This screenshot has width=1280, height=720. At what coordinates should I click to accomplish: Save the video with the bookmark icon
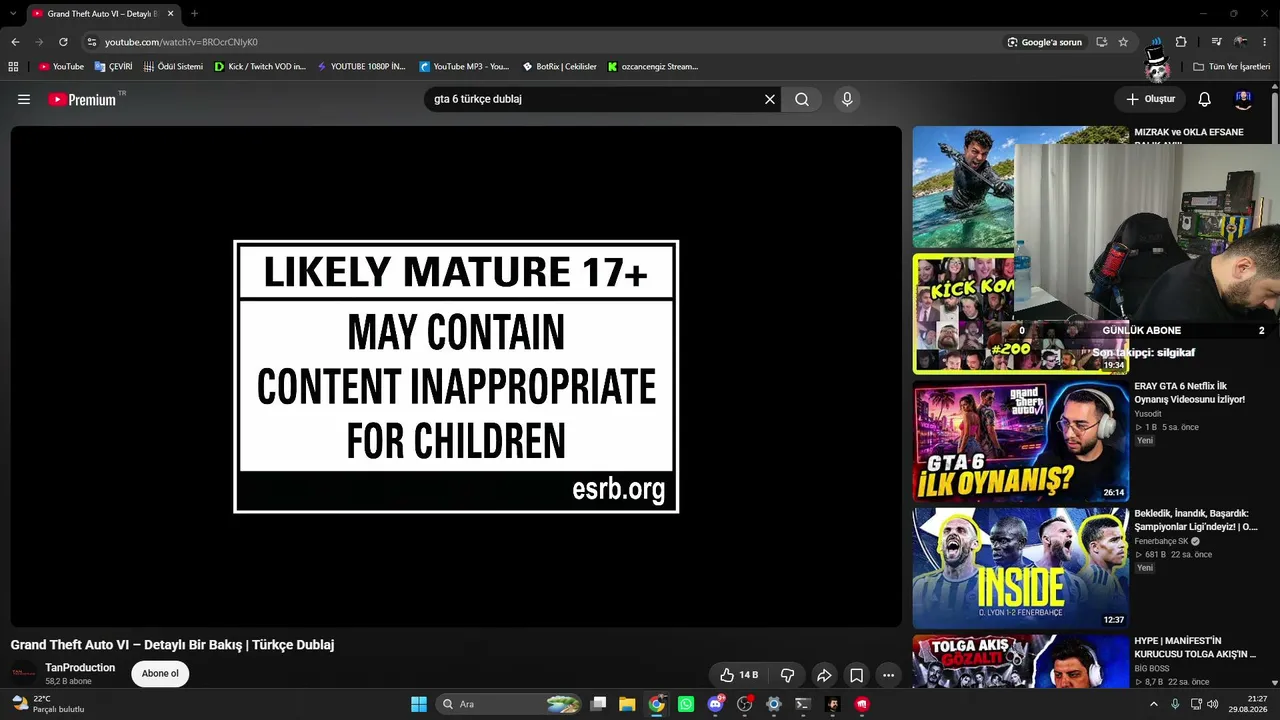[857, 675]
